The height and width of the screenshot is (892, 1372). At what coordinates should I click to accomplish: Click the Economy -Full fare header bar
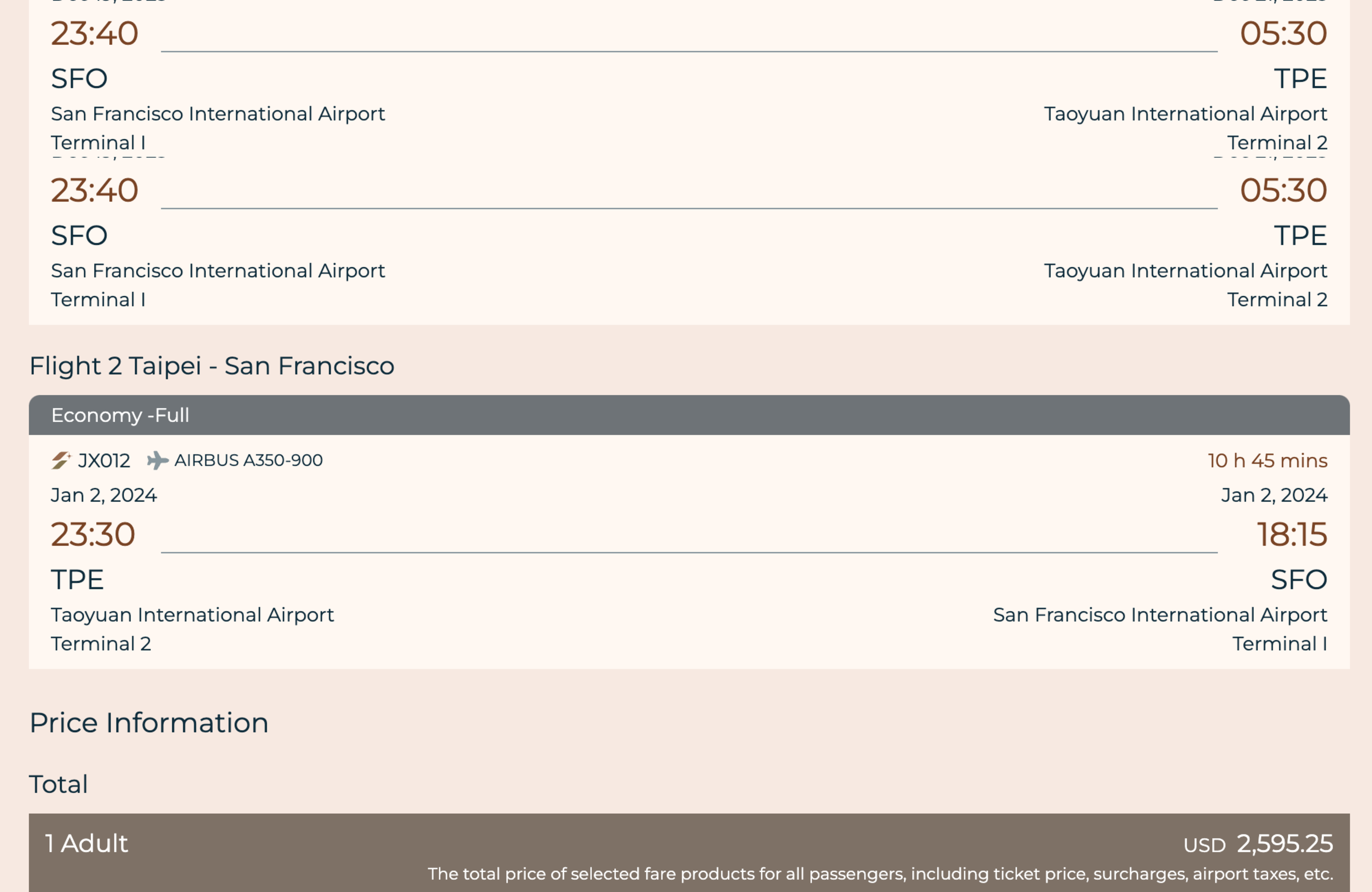pyautogui.click(x=689, y=415)
